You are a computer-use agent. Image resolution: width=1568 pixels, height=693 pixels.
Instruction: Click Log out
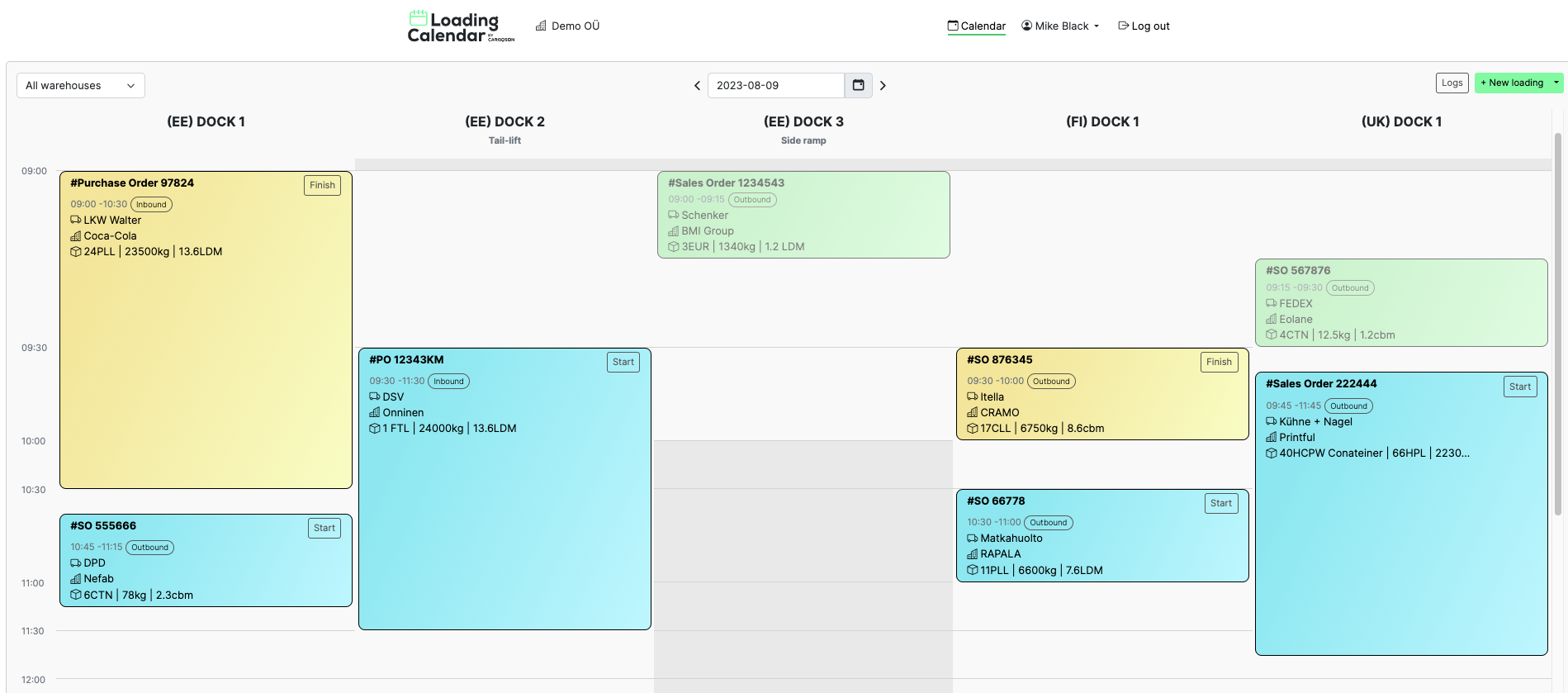[x=1144, y=26]
